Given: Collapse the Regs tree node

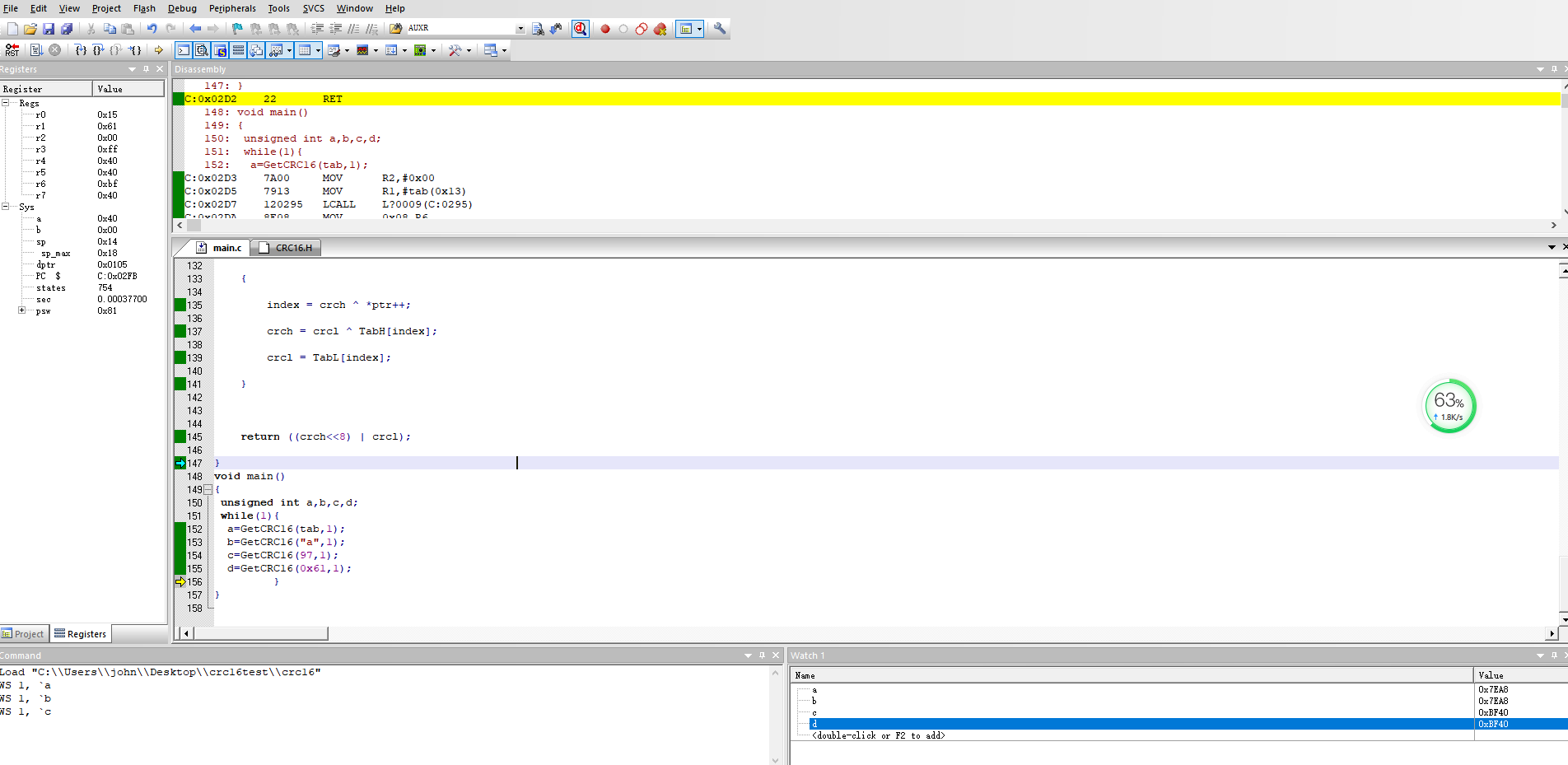Looking at the screenshot, I should point(5,103).
